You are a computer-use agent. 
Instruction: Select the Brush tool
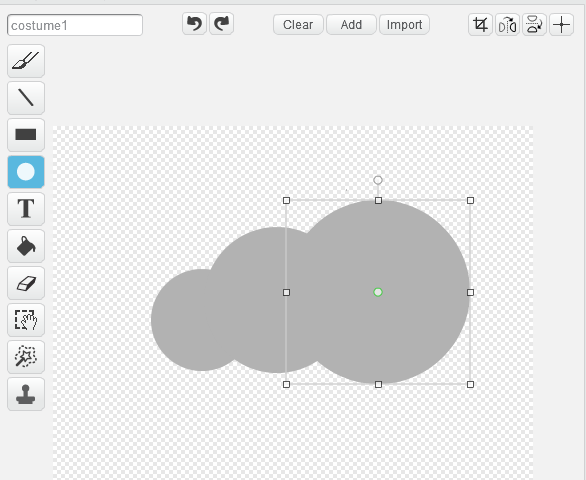tap(26, 61)
